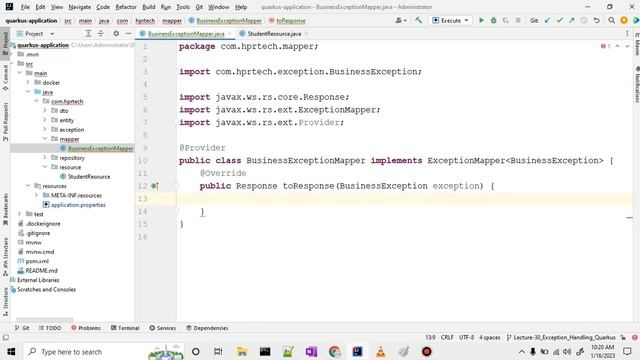Viewport: 640px width, 360px height.
Task: Open VLC media player from taskbar
Action: (380, 351)
